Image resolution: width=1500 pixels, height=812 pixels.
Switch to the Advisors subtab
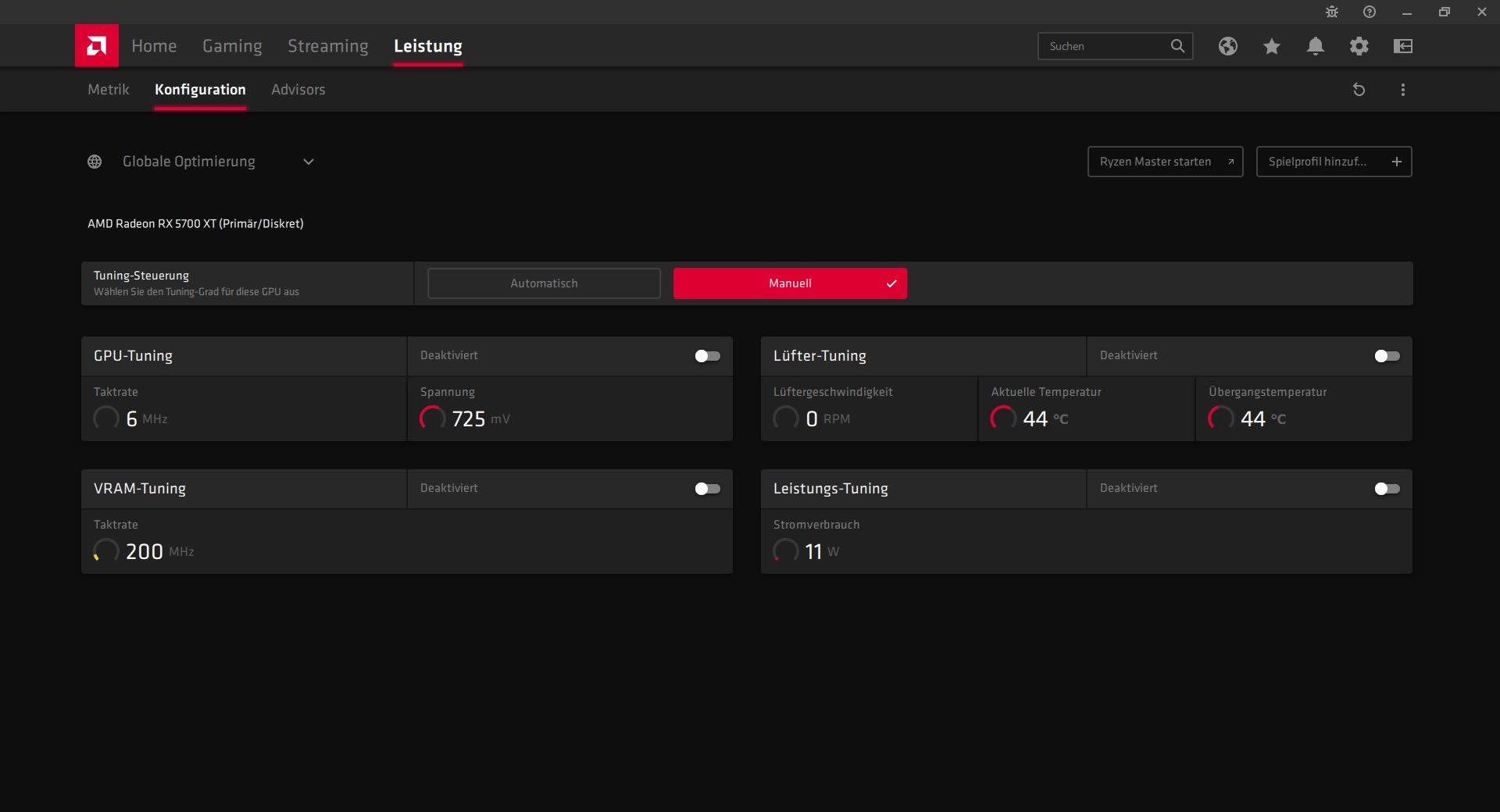click(298, 90)
